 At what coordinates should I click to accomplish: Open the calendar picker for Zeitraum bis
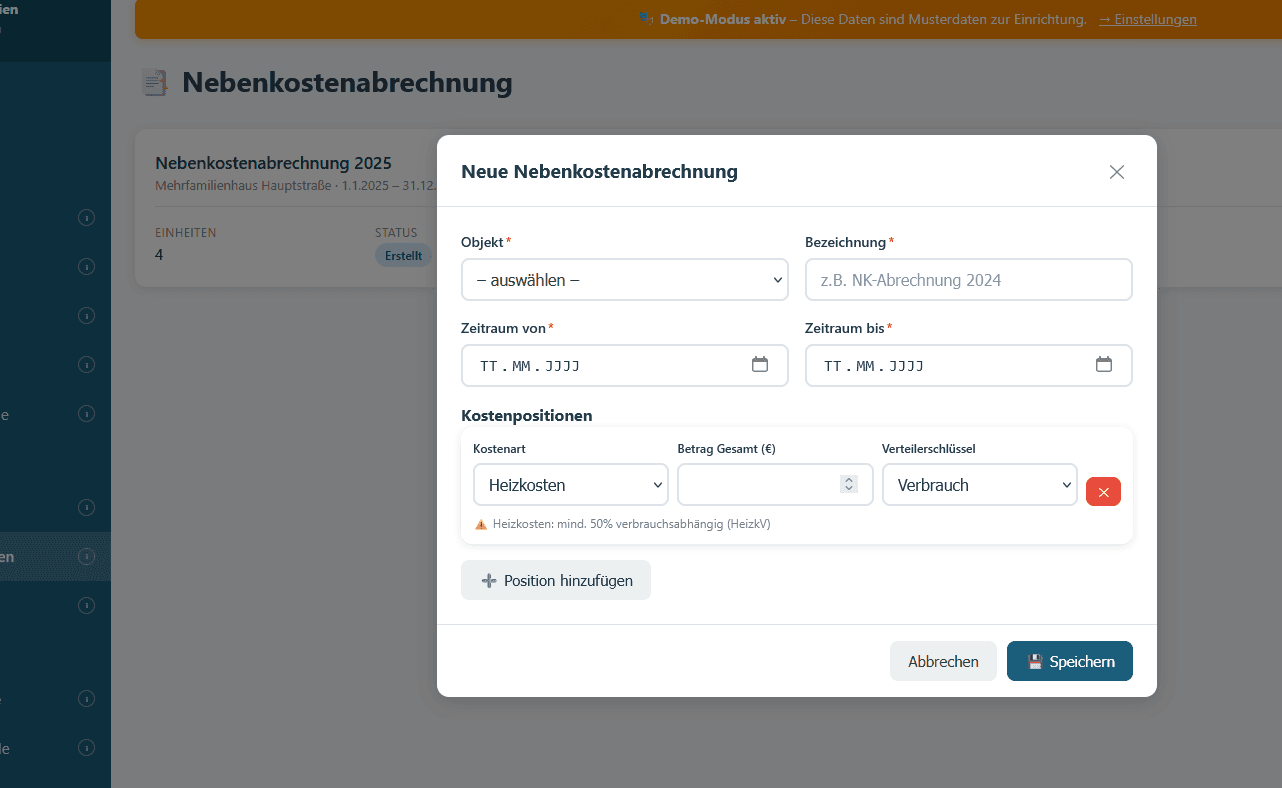[1104, 365]
